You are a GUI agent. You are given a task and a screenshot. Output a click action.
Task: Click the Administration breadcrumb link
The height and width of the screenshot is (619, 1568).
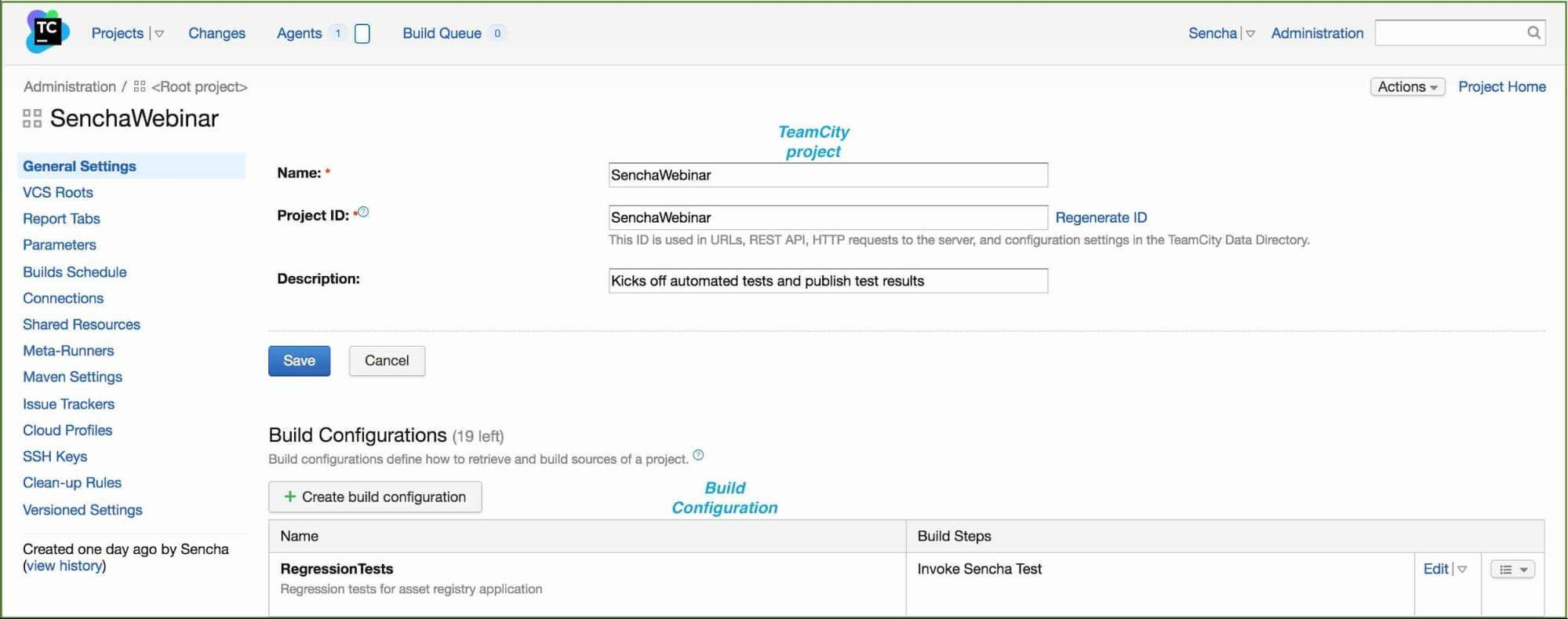70,86
